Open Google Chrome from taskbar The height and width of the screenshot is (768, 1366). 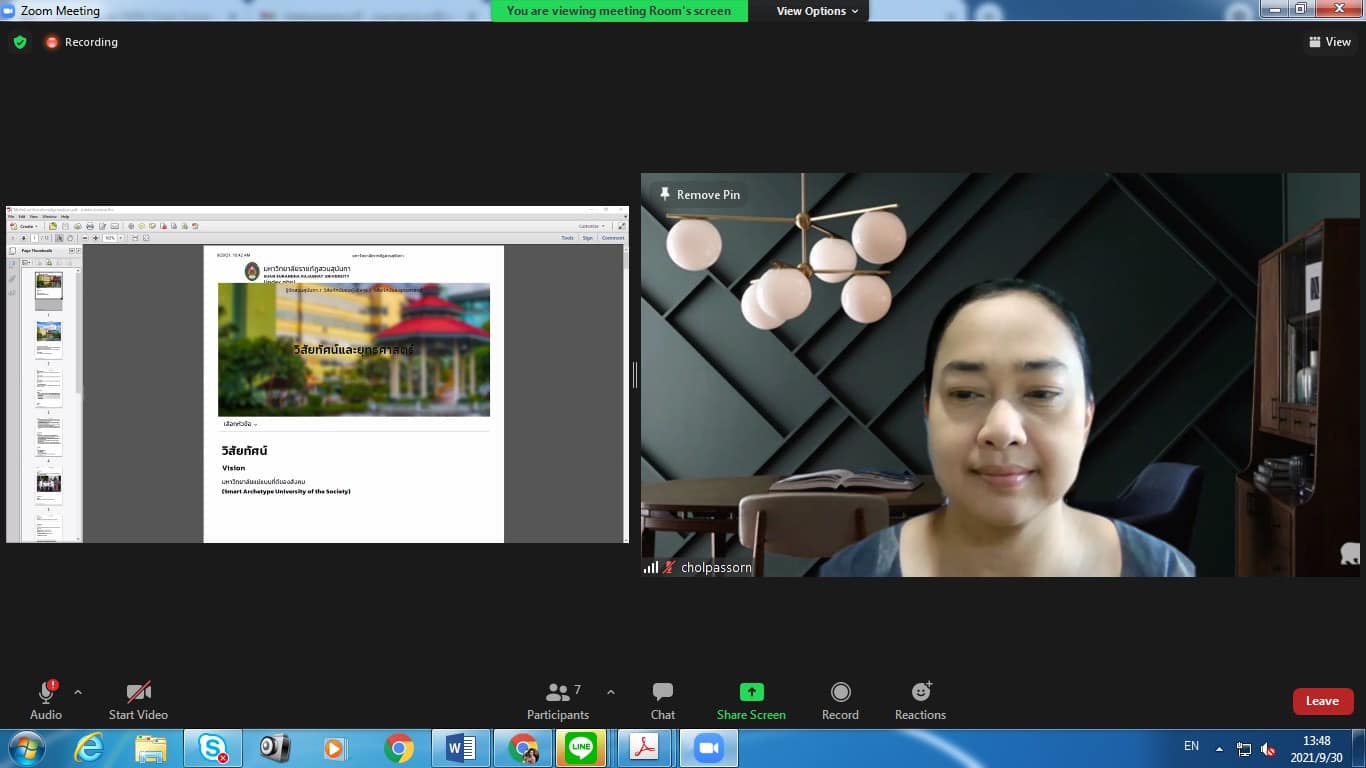click(399, 748)
